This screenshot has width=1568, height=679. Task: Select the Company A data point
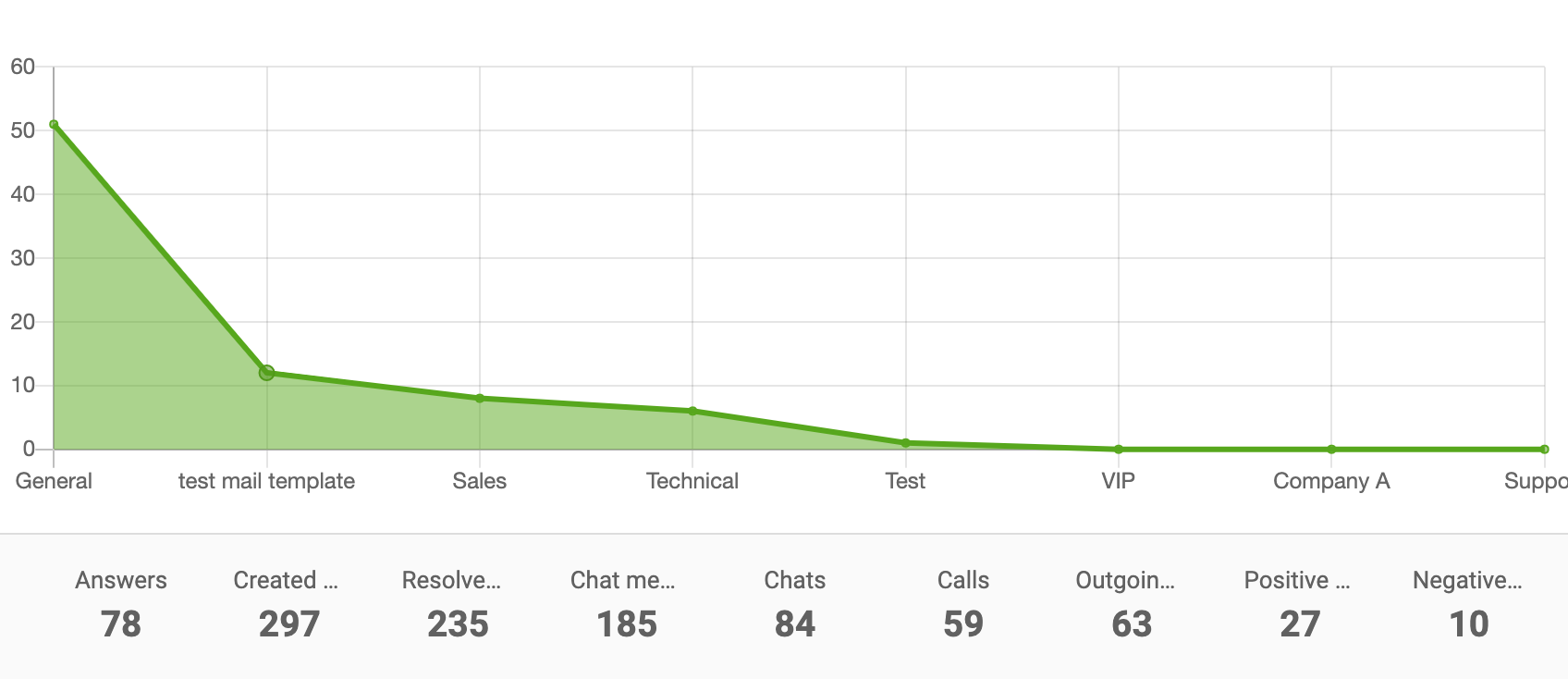click(1331, 450)
